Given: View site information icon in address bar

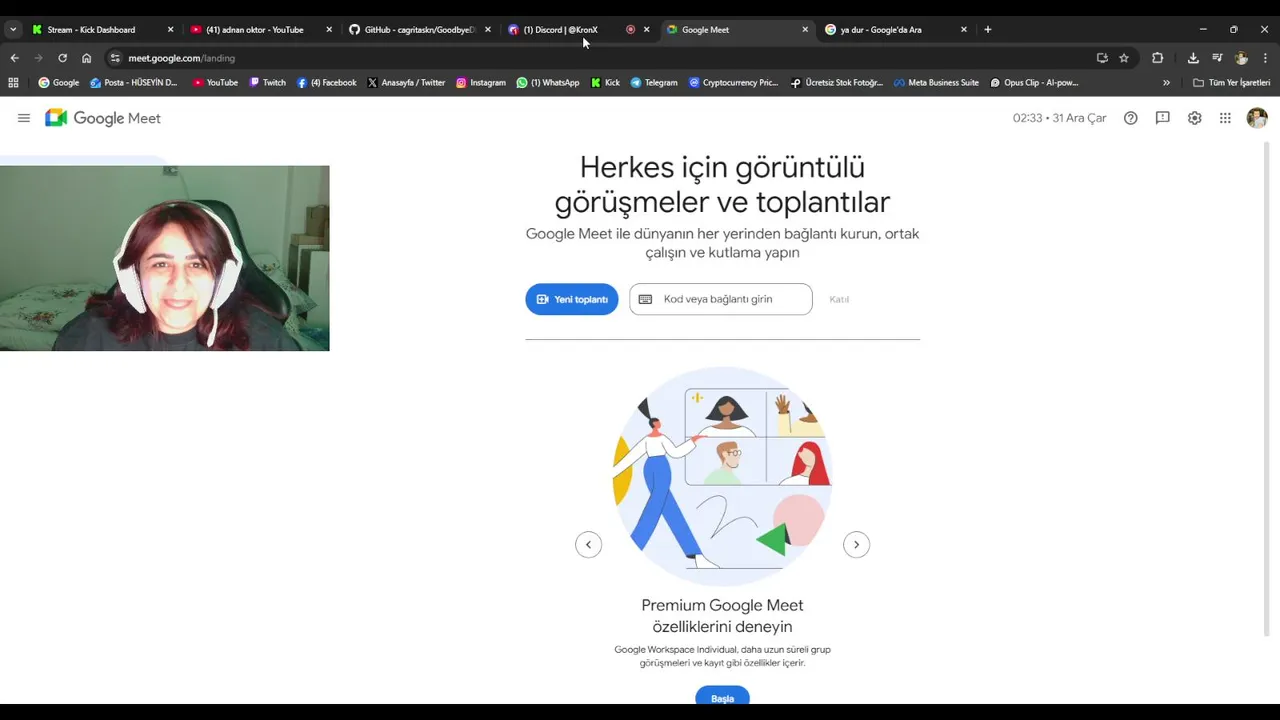Looking at the screenshot, I should pos(115,58).
